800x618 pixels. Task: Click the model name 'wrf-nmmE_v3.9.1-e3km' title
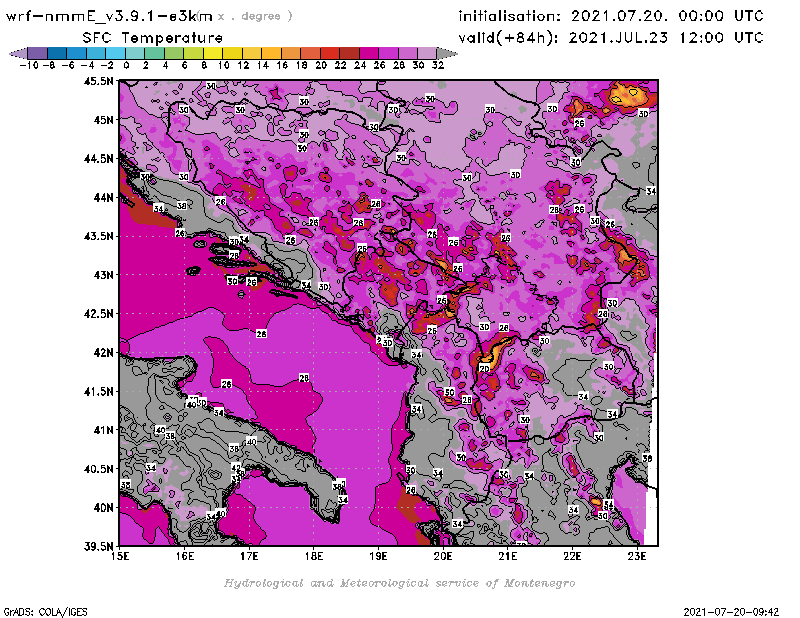click(x=109, y=16)
